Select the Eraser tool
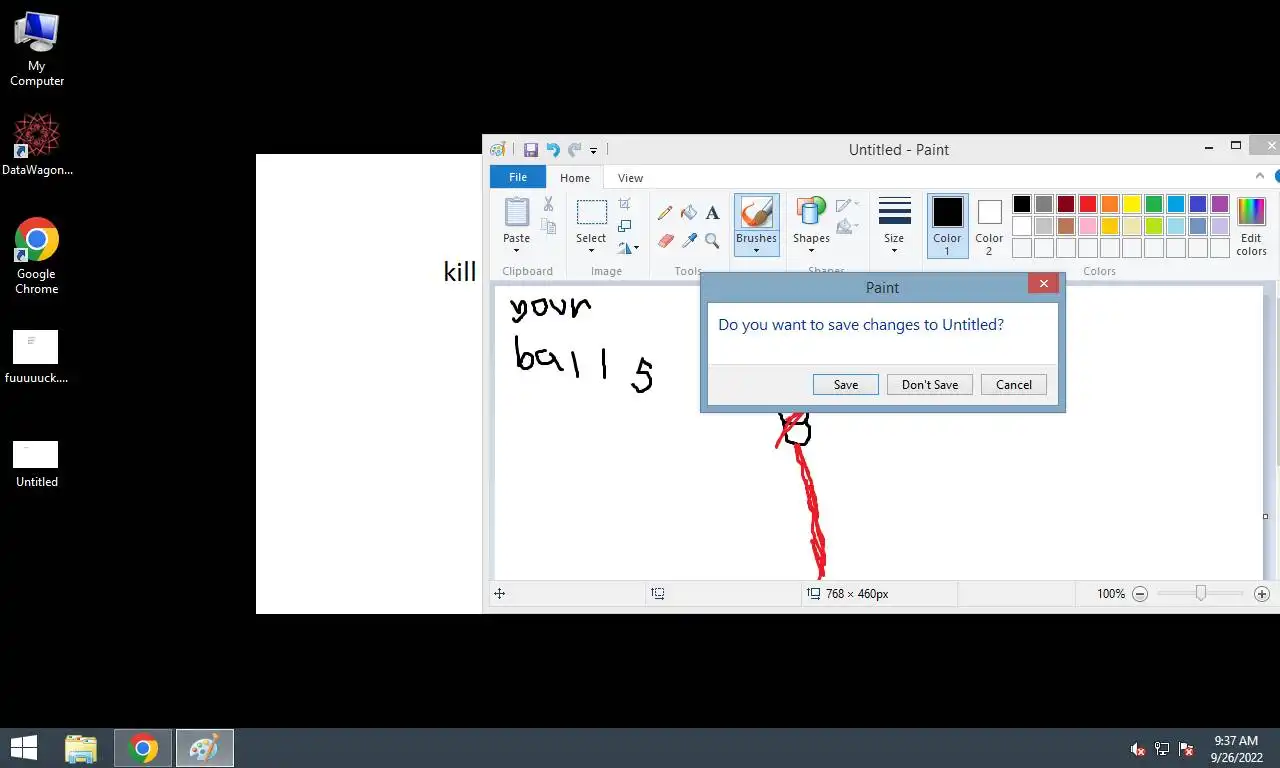The width and height of the screenshot is (1280, 768). coord(665,241)
